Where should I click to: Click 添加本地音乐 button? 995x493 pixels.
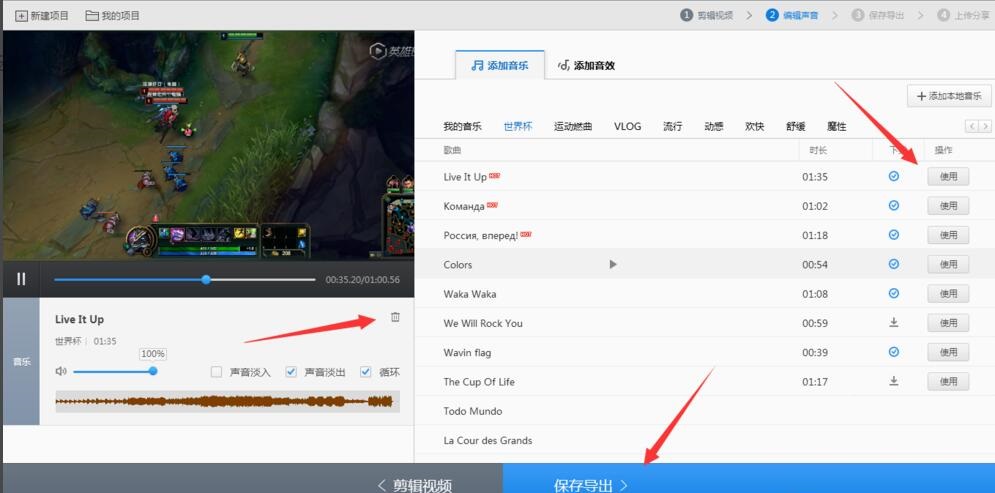(948, 96)
